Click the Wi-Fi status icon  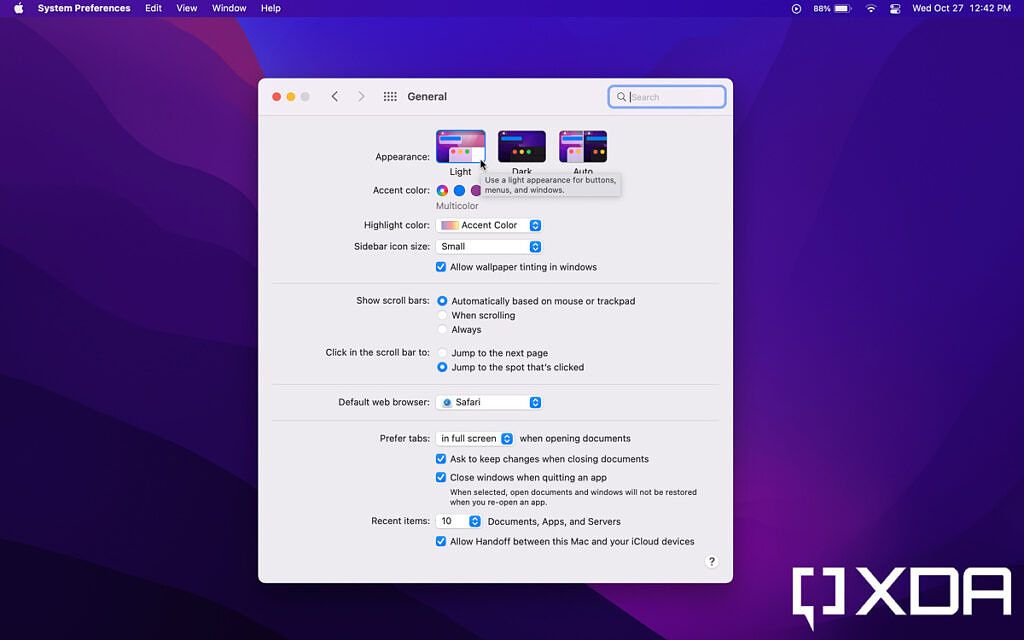(x=871, y=8)
